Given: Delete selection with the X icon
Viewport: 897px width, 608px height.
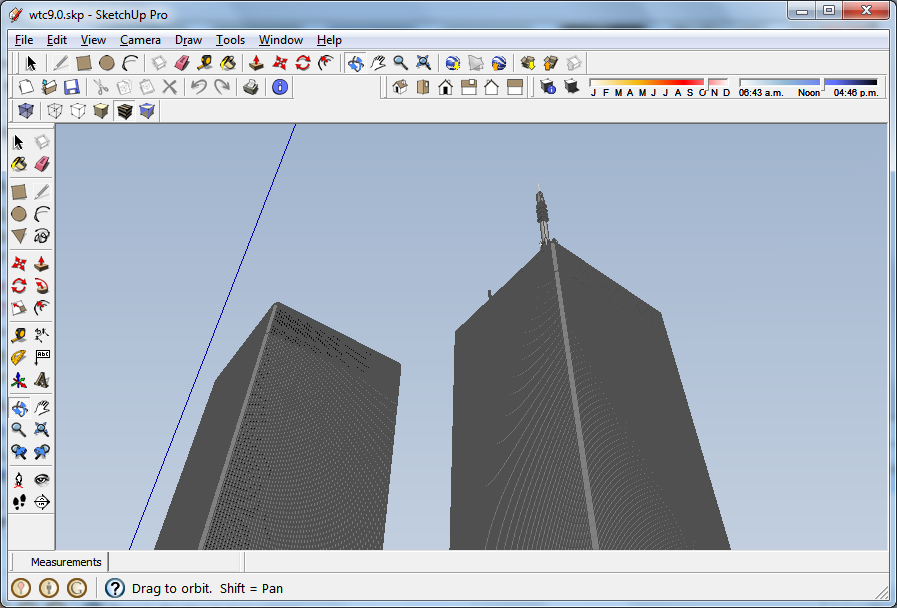Looking at the screenshot, I should click(x=169, y=87).
